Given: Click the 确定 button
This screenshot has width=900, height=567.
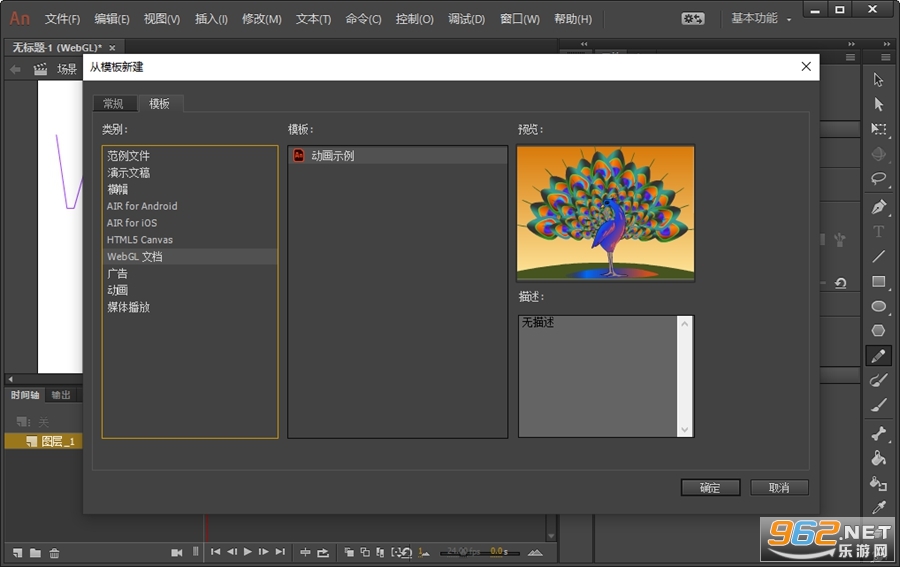Looking at the screenshot, I should tap(711, 488).
